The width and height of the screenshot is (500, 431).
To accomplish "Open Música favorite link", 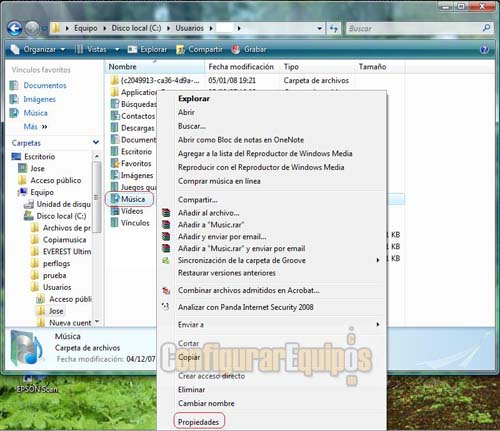I will [35, 113].
